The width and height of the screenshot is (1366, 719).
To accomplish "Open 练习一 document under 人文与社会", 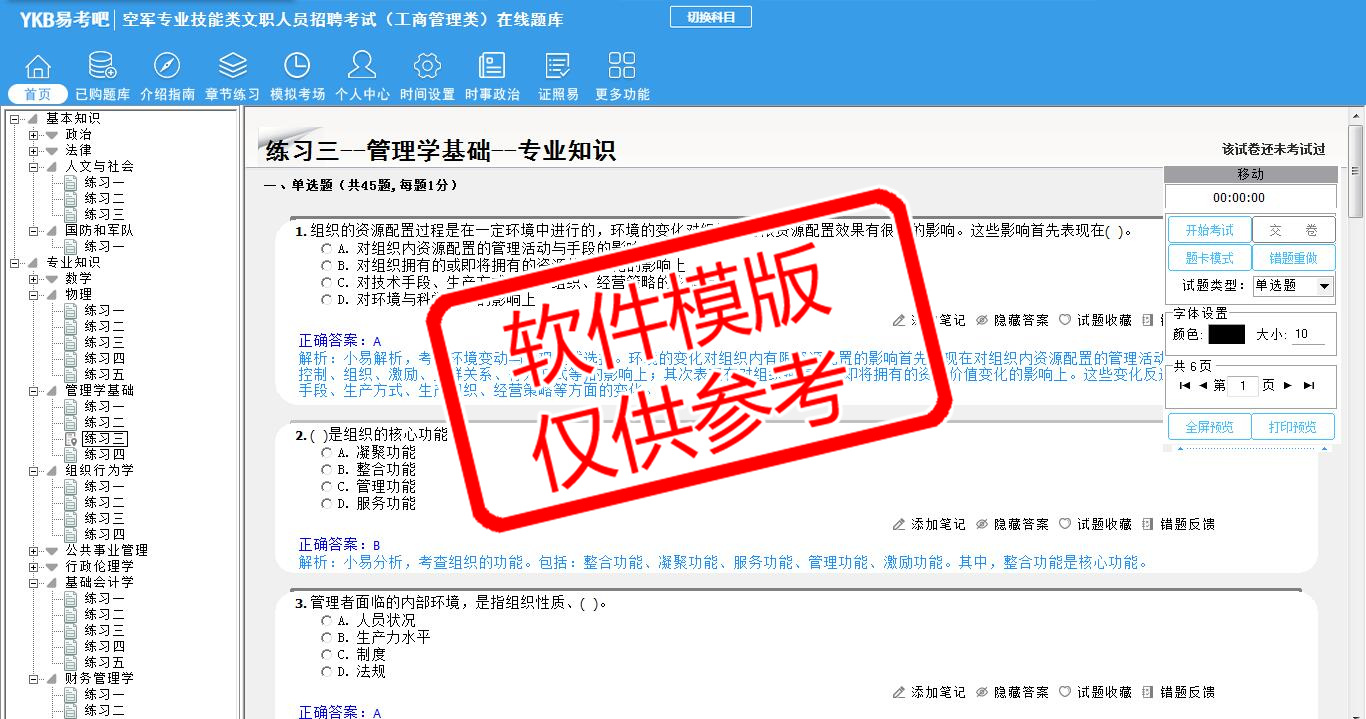I will (95, 182).
